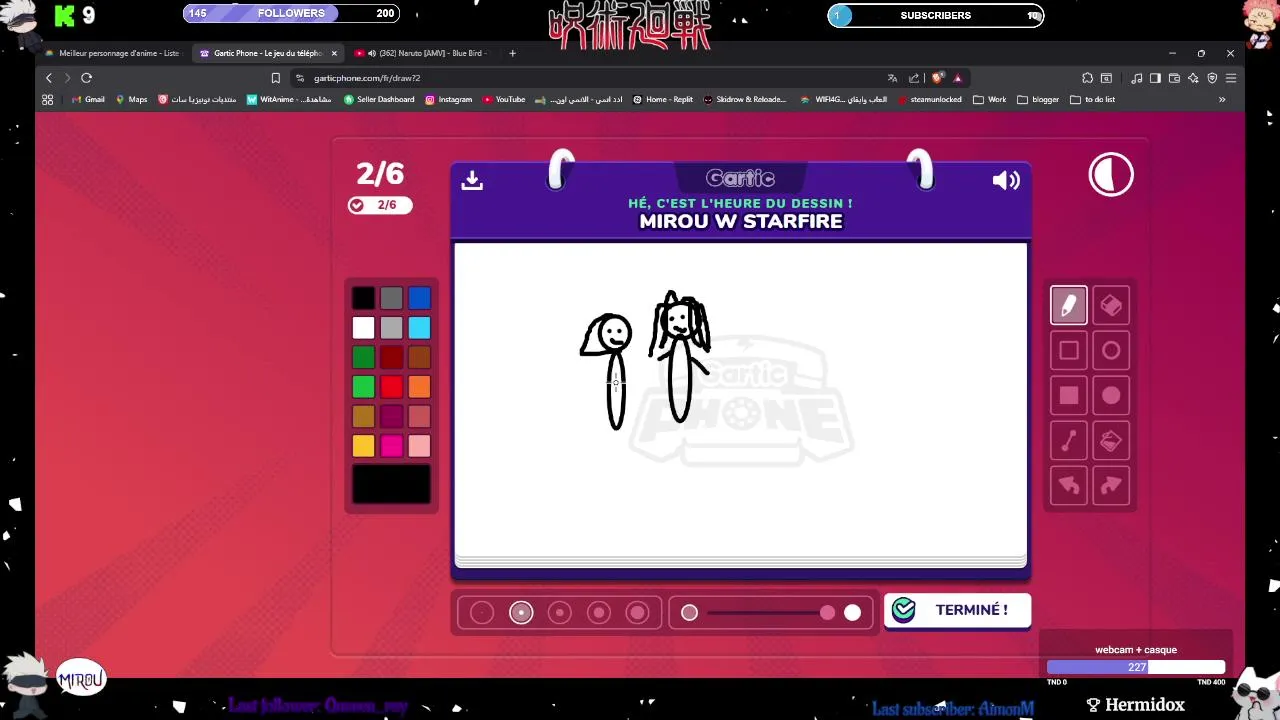Open the large current color picker box
The image size is (1280, 720).
pos(391,484)
